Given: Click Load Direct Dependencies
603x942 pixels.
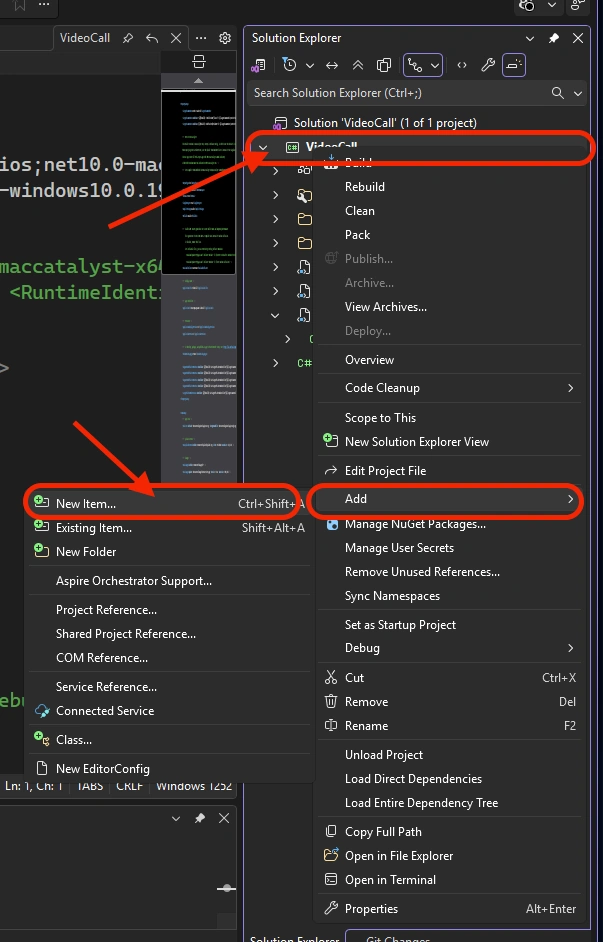Looking at the screenshot, I should pos(413,779).
